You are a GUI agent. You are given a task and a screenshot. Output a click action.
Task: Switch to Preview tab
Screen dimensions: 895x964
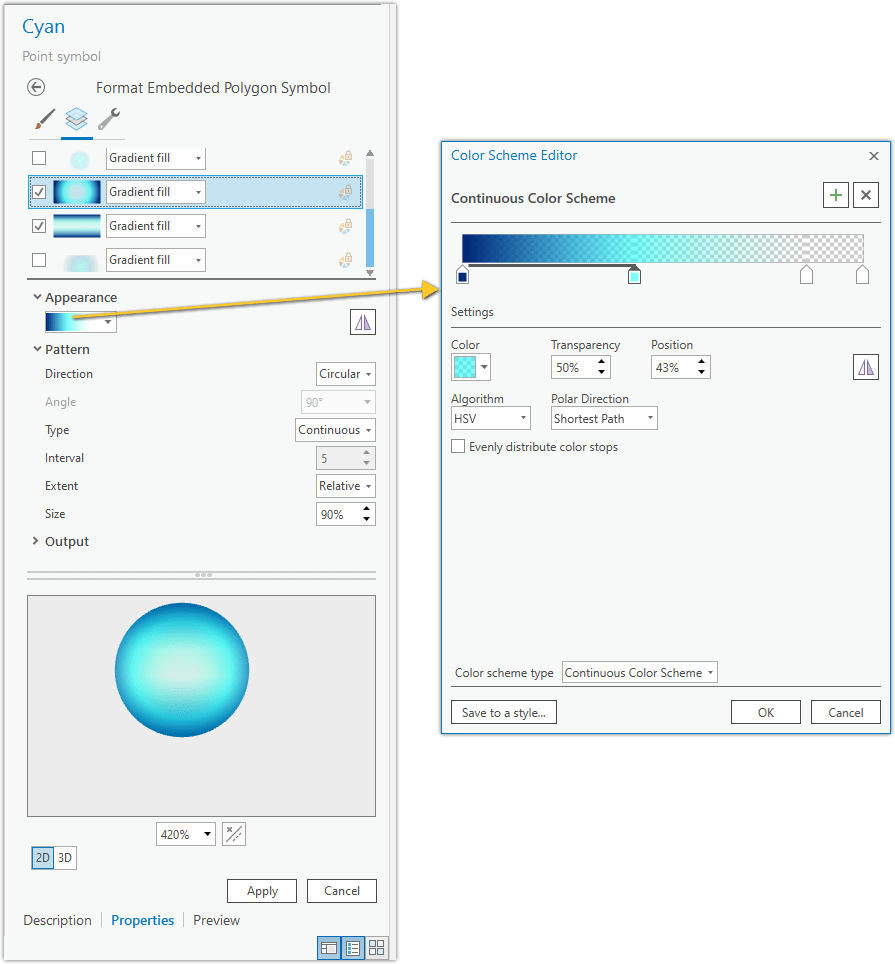pos(216,920)
